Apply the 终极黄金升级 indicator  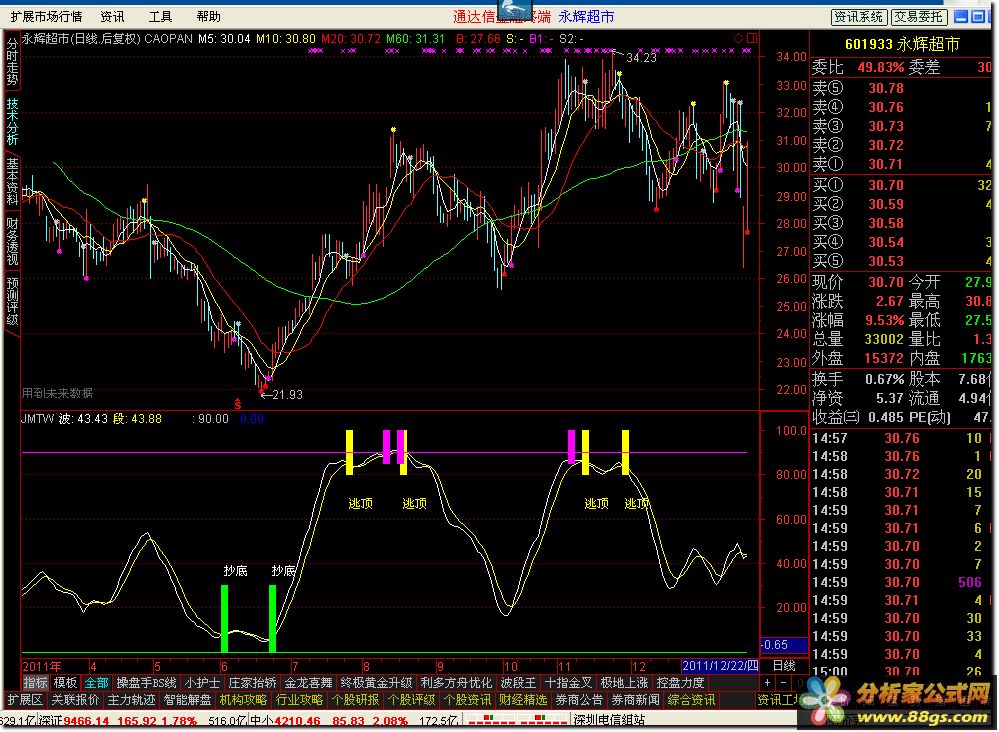pyautogui.click(x=377, y=682)
